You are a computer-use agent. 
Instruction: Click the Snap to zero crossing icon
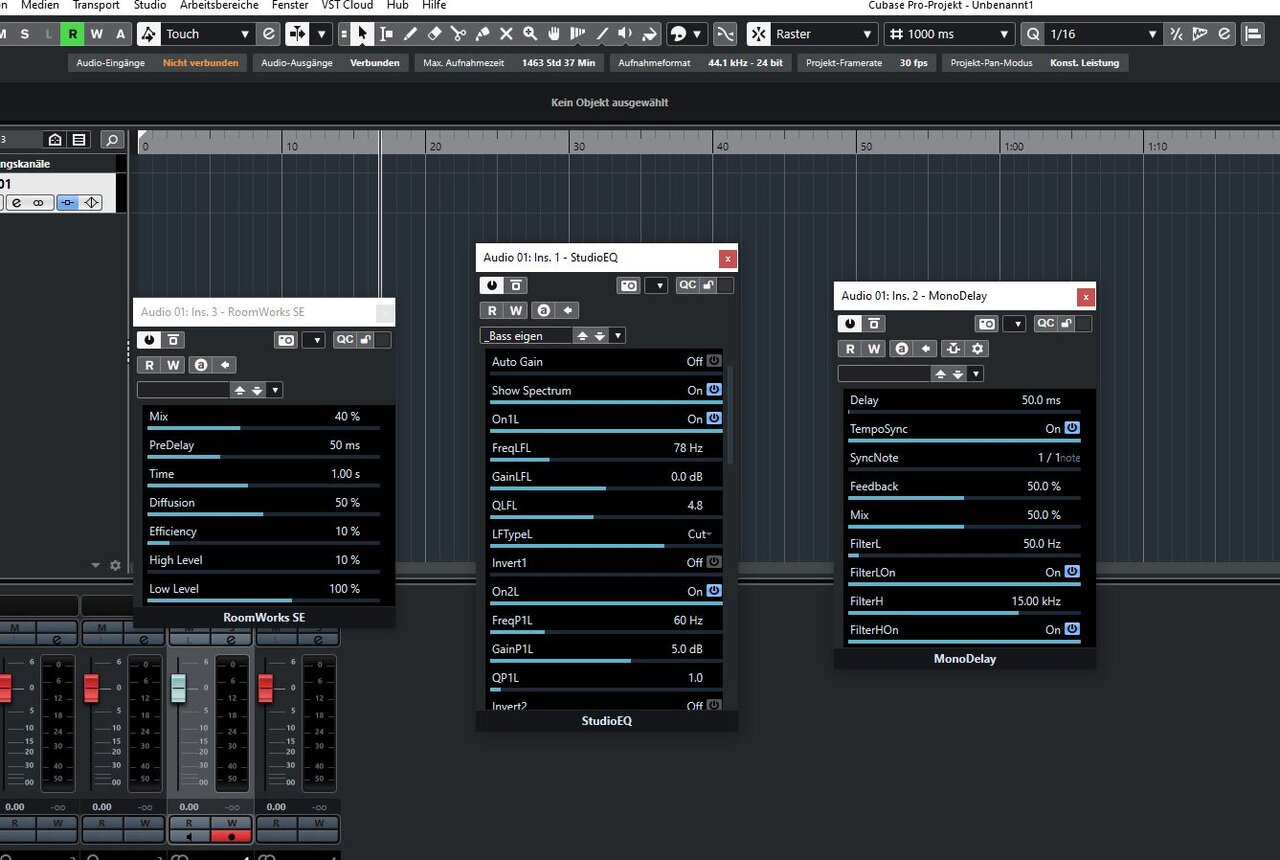tap(726, 34)
